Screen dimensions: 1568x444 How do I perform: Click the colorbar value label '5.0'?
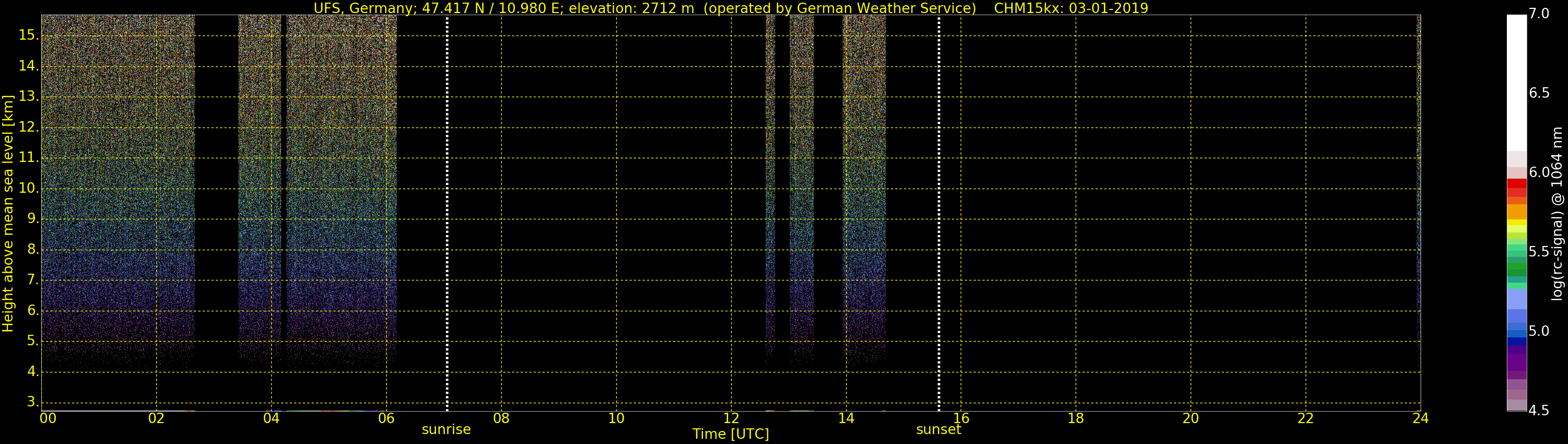(1539, 331)
